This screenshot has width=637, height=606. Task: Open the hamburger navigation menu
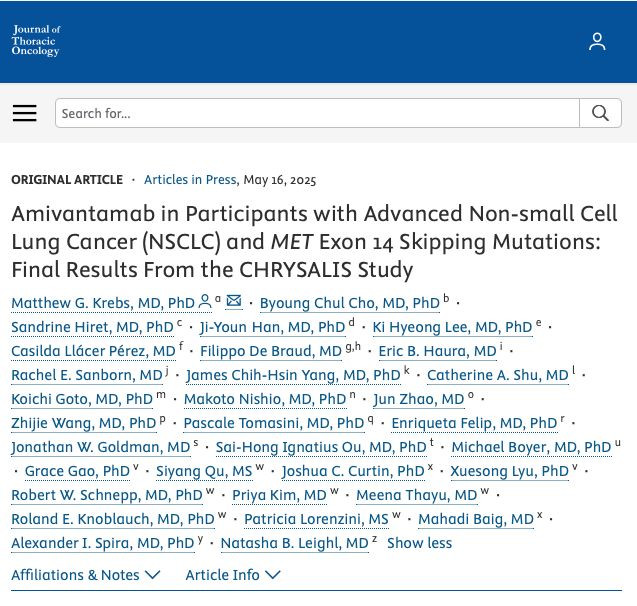pyautogui.click(x=24, y=113)
